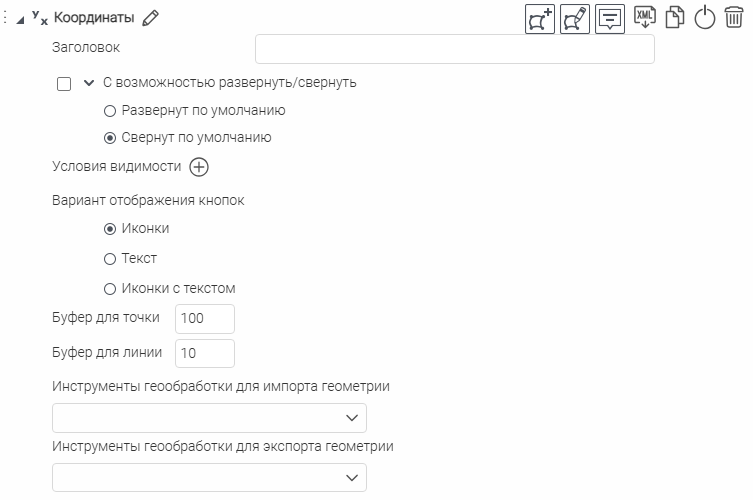
Task: Click the Заголовок text input field
Action: coord(454,49)
